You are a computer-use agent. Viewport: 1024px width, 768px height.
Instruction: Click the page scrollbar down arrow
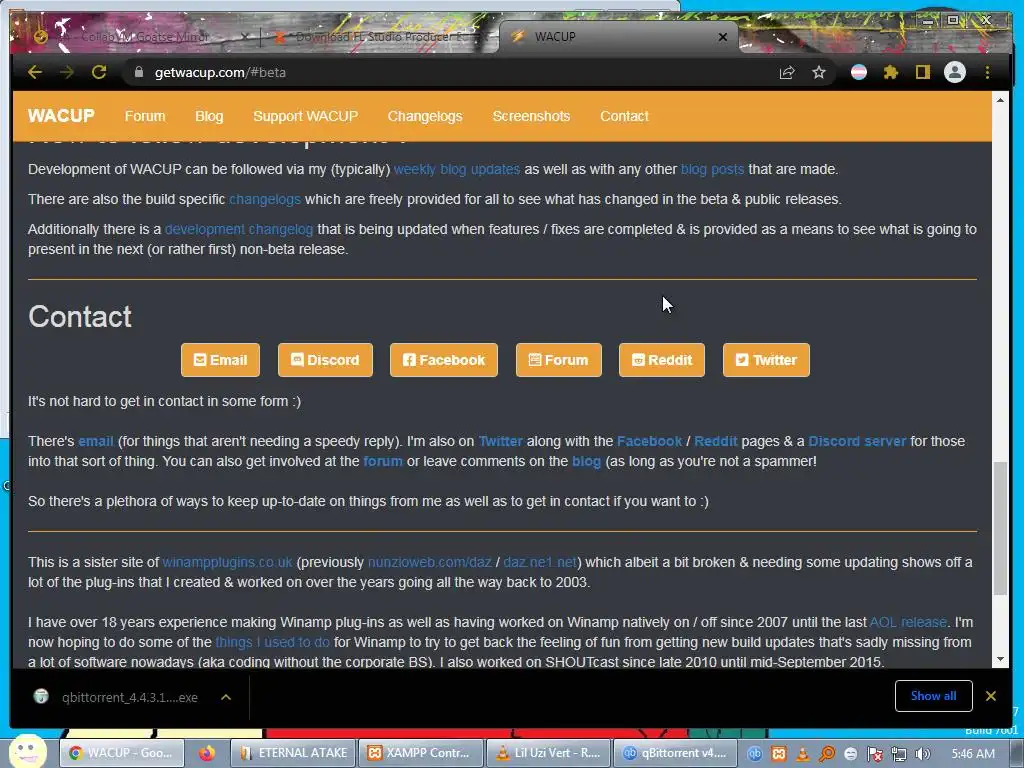(1000, 660)
